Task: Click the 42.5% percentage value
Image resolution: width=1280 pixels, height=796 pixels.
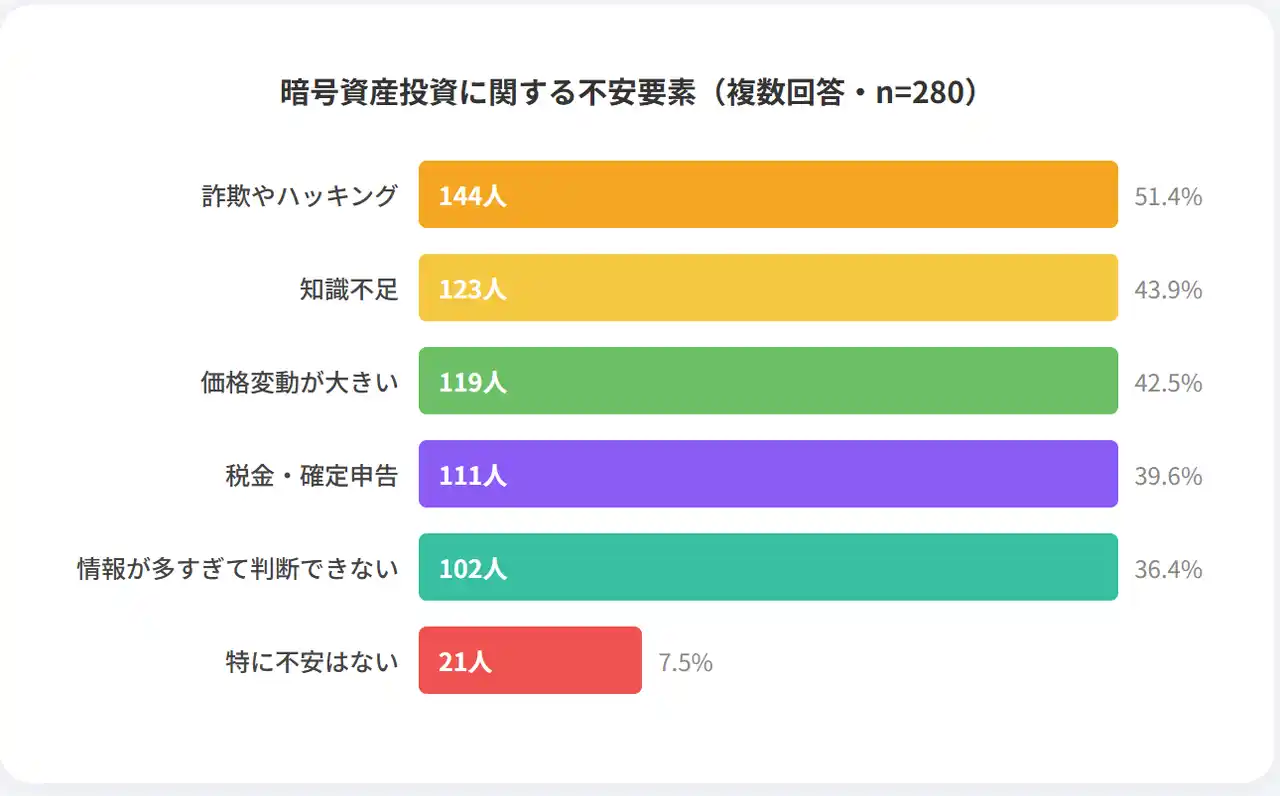Action: click(x=1168, y=383)
